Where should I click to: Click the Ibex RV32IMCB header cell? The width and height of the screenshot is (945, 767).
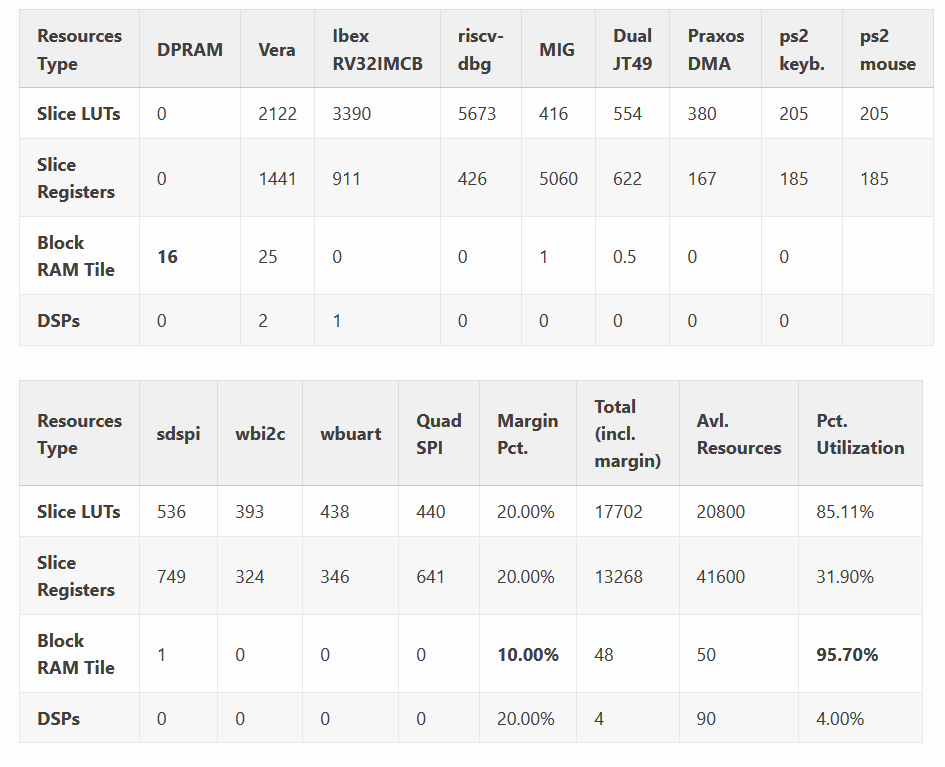pyautogui.click(x=377, y=49)
